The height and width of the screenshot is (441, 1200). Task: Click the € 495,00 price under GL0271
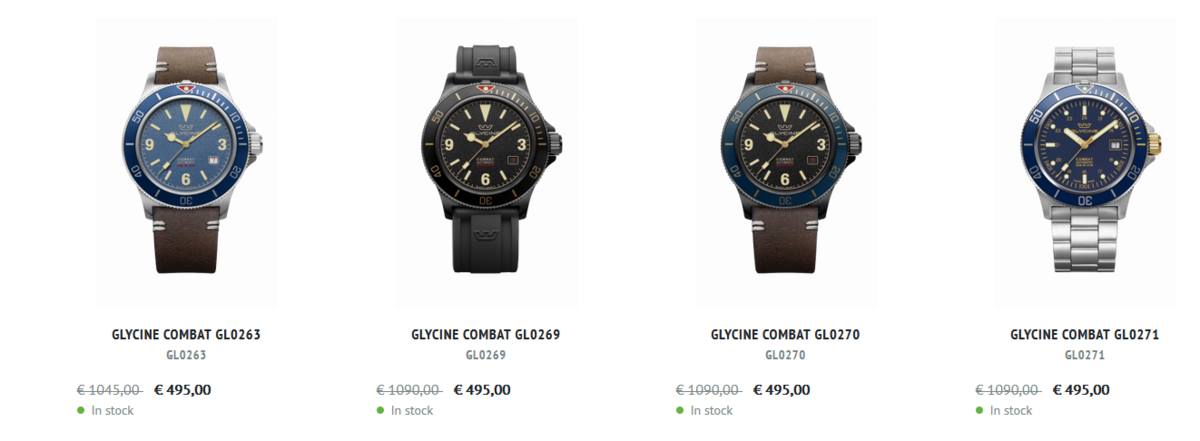point(1080,390)
